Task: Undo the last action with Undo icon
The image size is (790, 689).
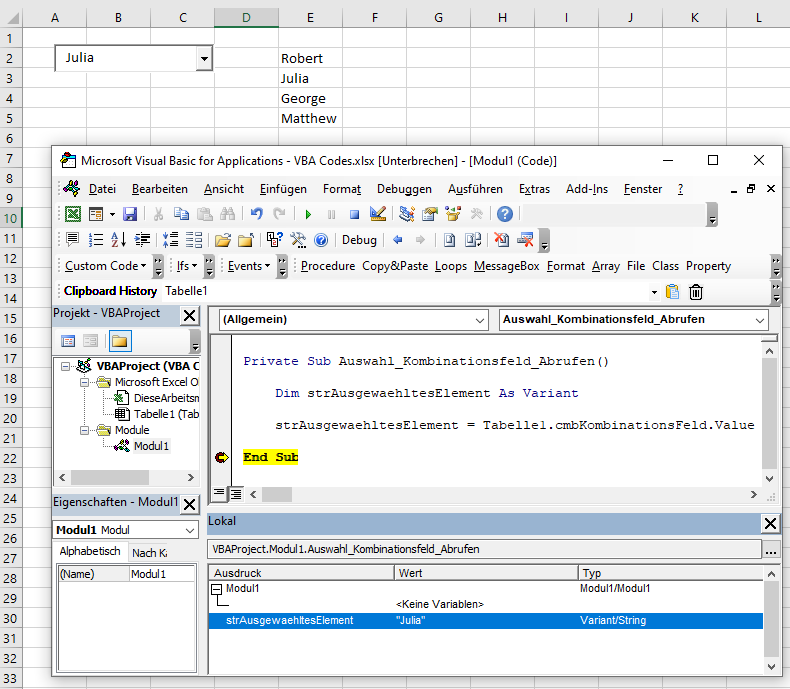Action: pos(256,214)
